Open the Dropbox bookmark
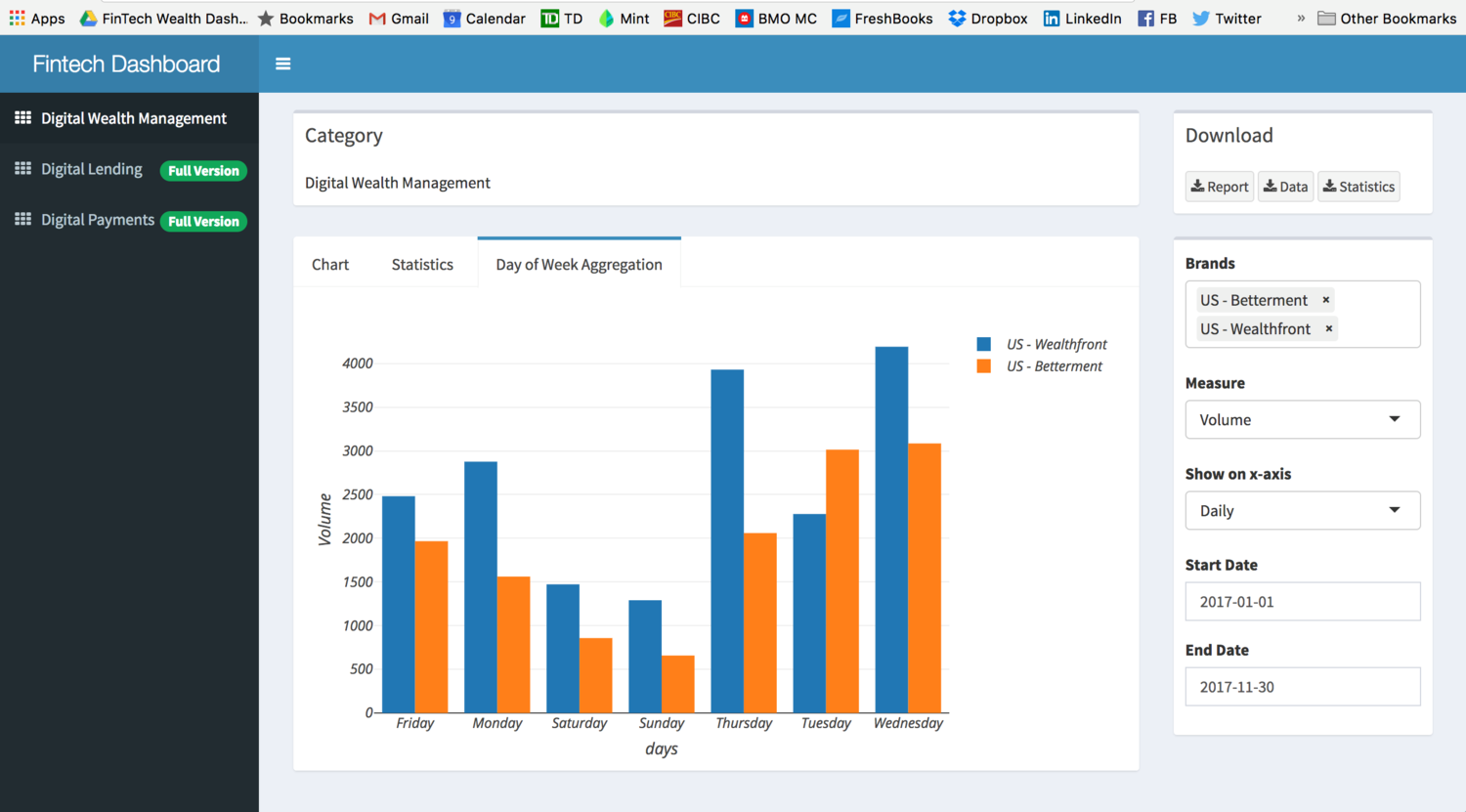 [x=988, y=18]
